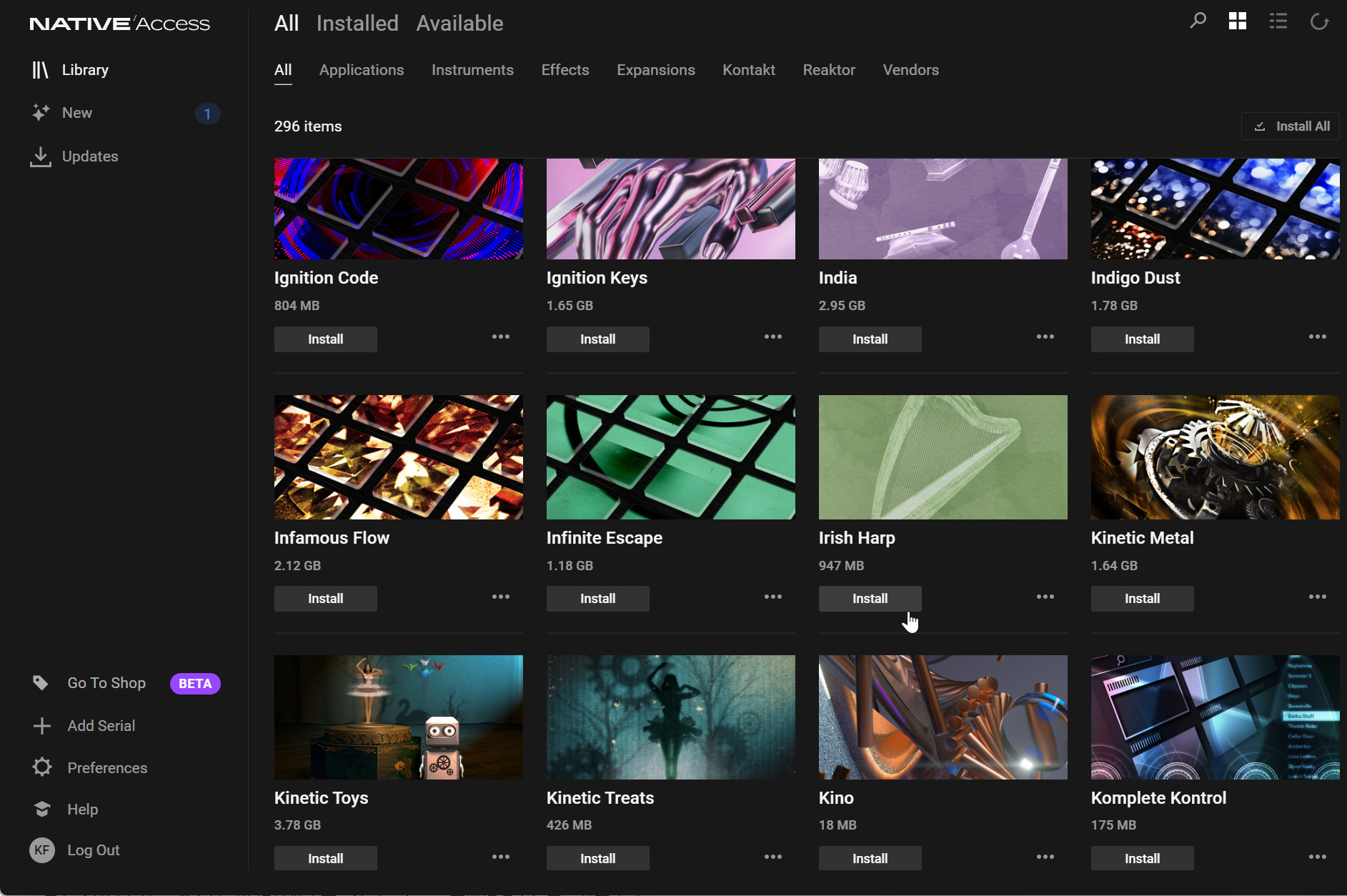The height and width of the screenshot is (896, 1347).
Task: Switch to the Expansions tab
Action: point(656,70)
